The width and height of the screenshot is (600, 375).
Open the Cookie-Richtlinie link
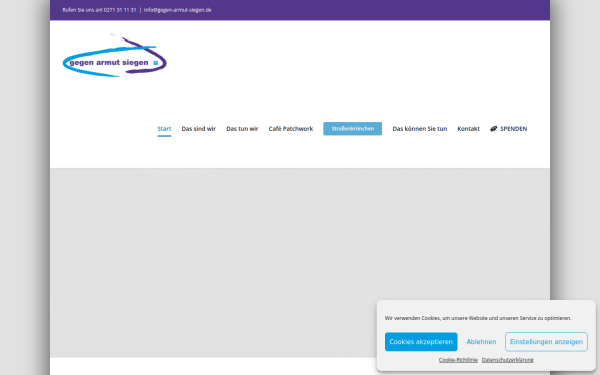pos(458,360)
